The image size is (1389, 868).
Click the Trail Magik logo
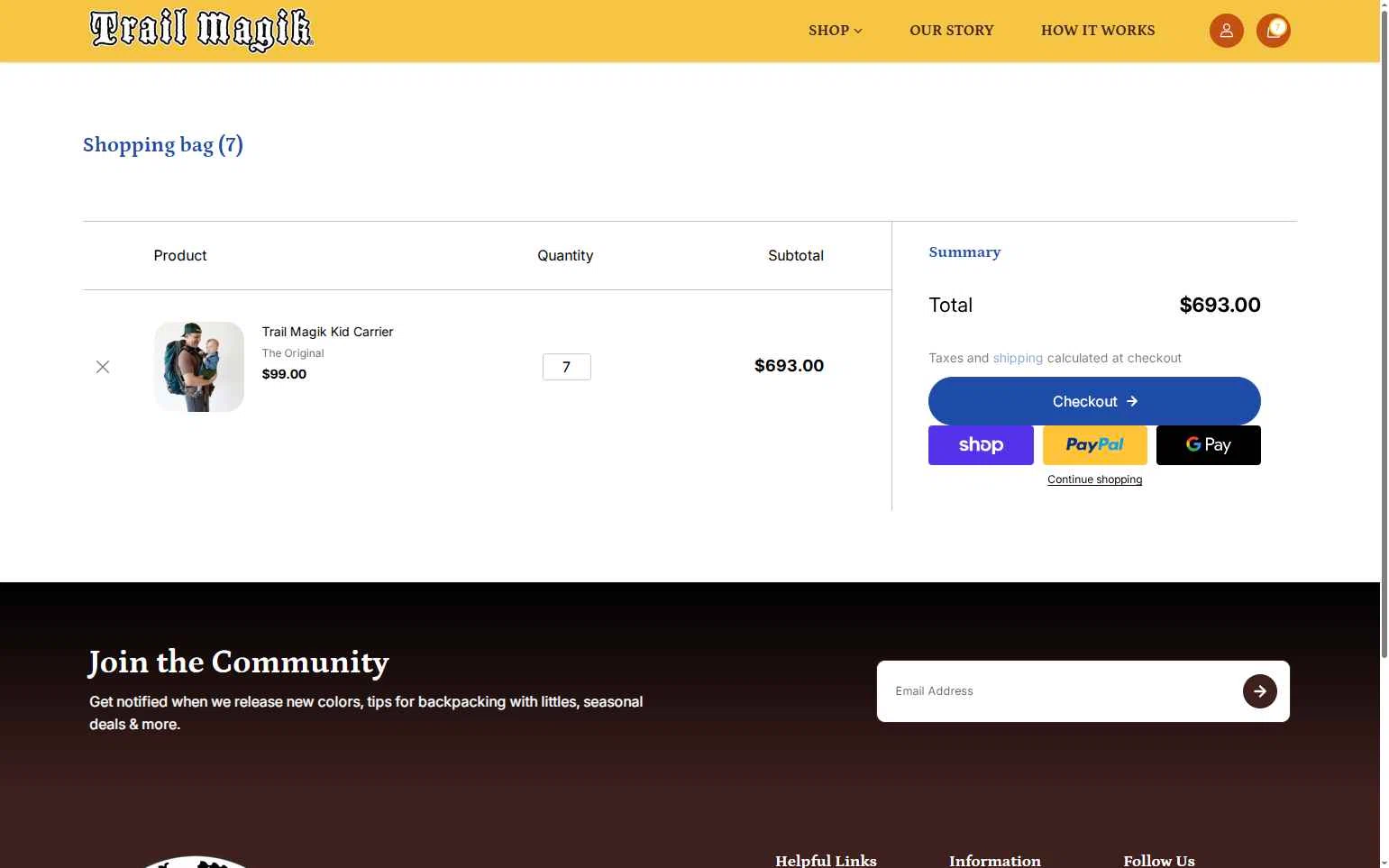[202, 31]
